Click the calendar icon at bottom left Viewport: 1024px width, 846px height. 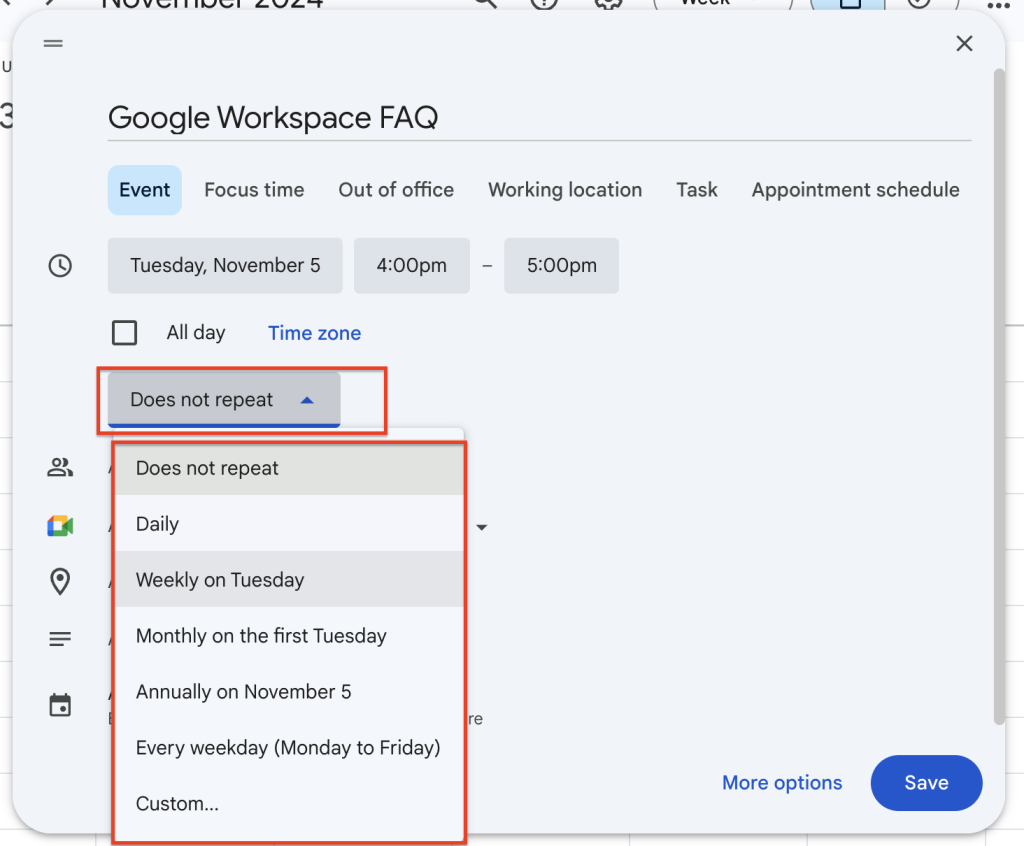click(60, 705)
